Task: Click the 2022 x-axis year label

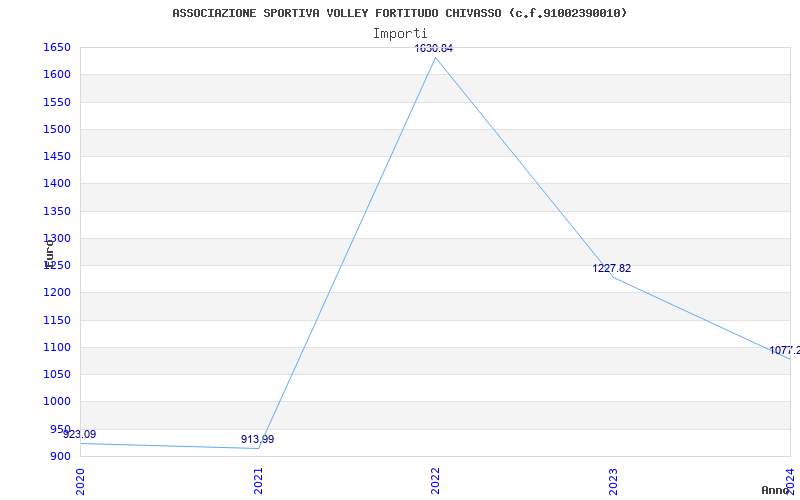Action: tap(435, 482)
